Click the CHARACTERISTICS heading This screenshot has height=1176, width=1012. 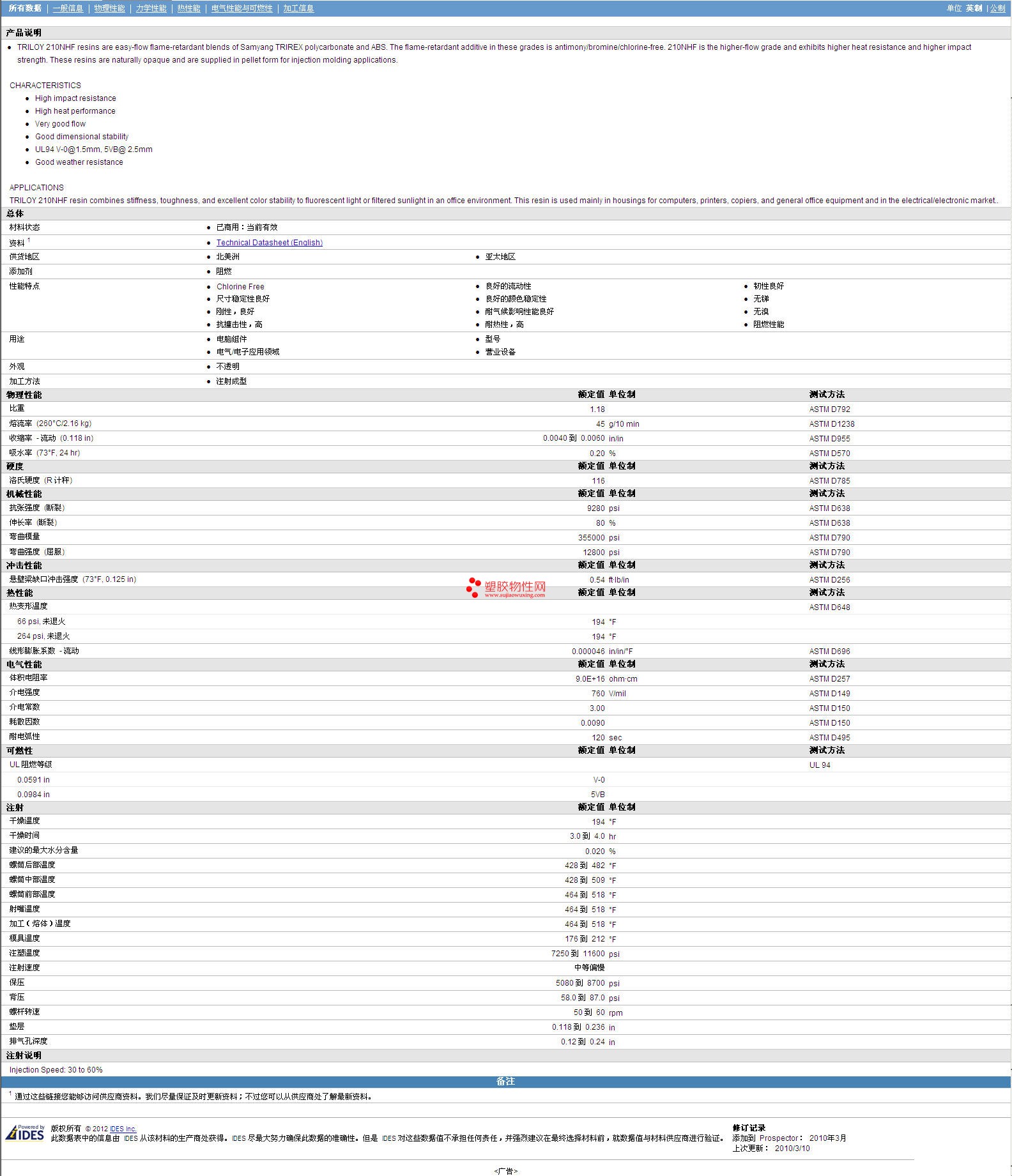(x=45, y=86)
